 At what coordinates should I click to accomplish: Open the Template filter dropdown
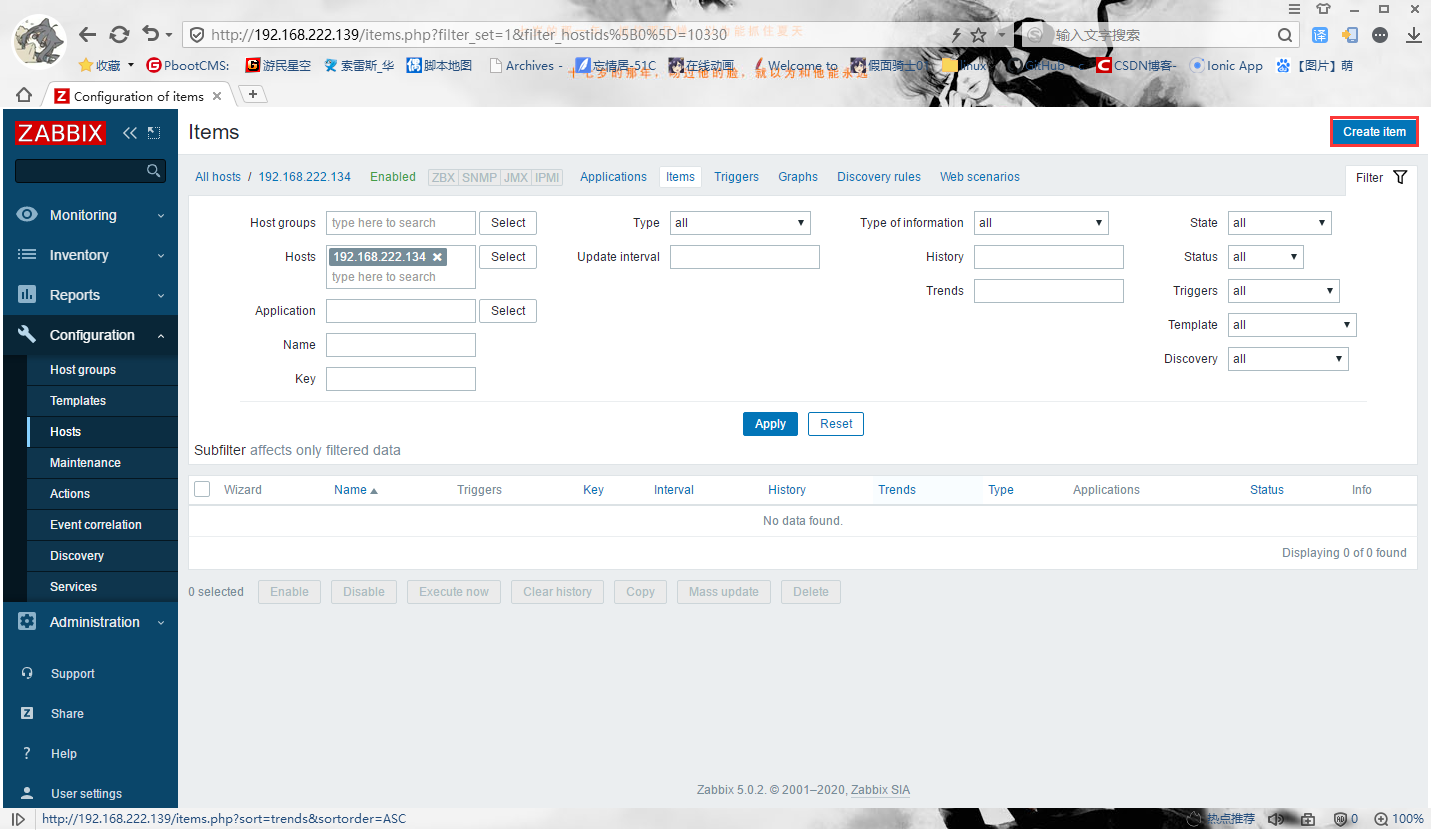point(1292,325)
